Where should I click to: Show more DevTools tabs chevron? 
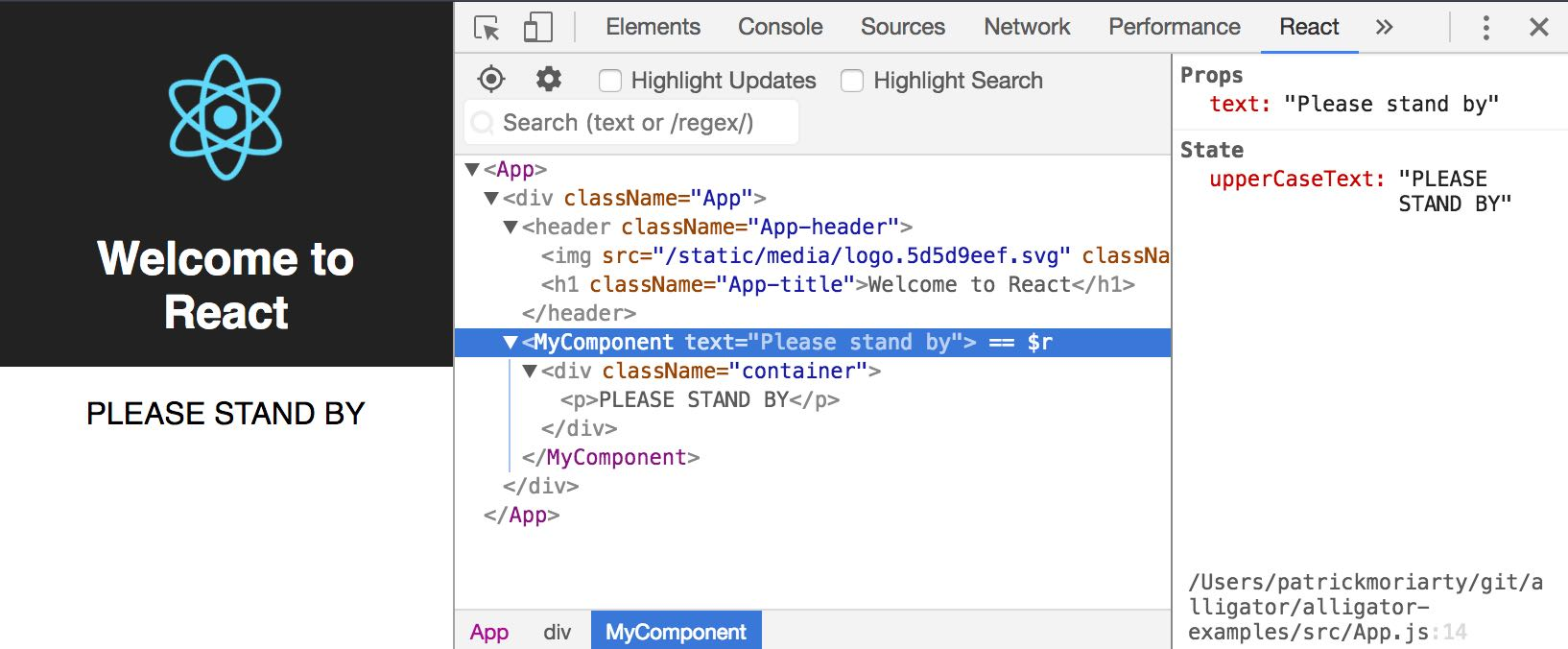pyautogui.click(x=1384, y=27)
